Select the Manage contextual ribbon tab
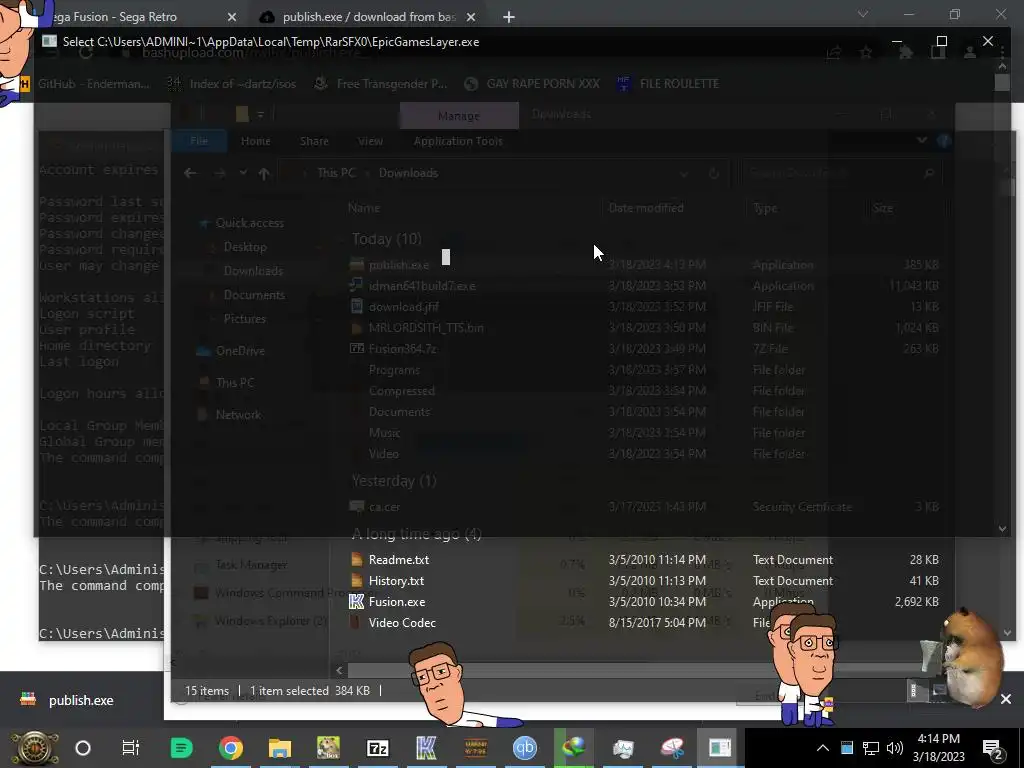The height and width of the screenshot is (768, 1024). pos(458,116)
